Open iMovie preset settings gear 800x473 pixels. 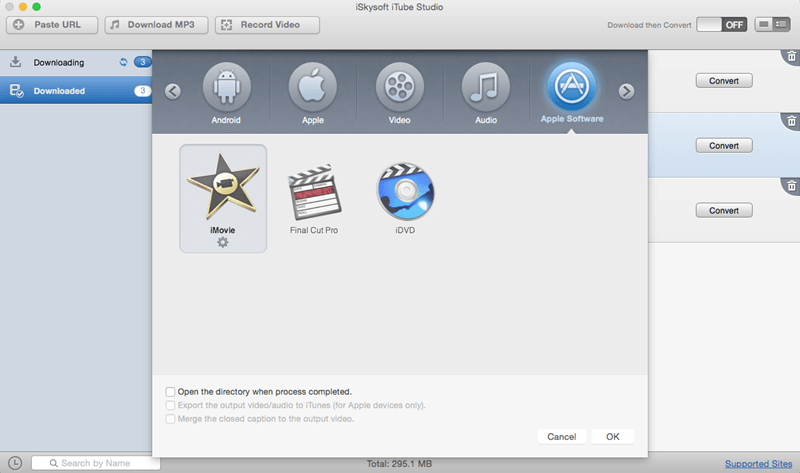click(x=223, y=242)
